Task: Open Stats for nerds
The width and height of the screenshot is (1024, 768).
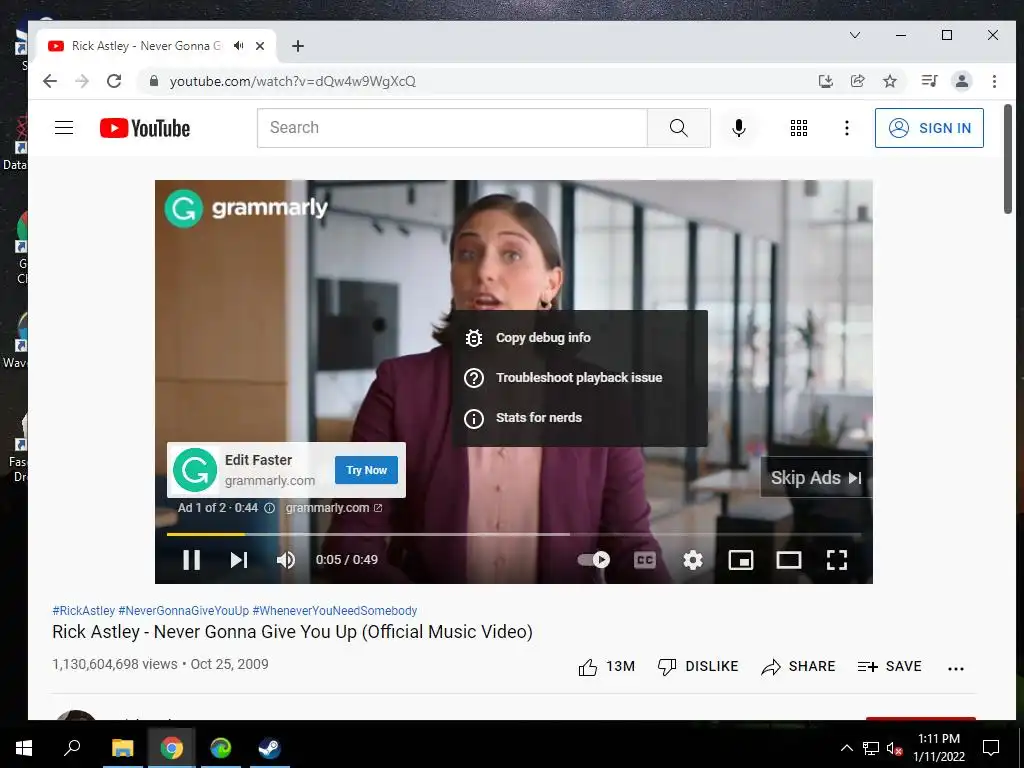Action: [580, 418]
